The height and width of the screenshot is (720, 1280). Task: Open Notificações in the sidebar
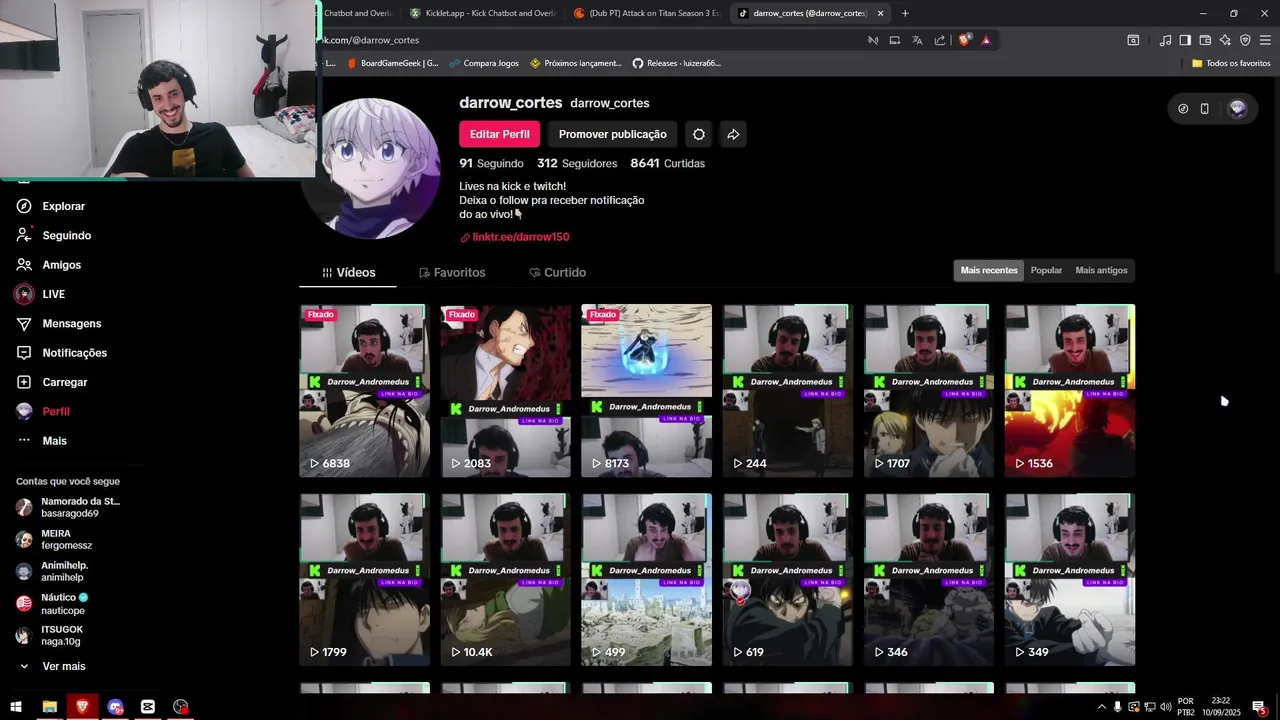74,353
